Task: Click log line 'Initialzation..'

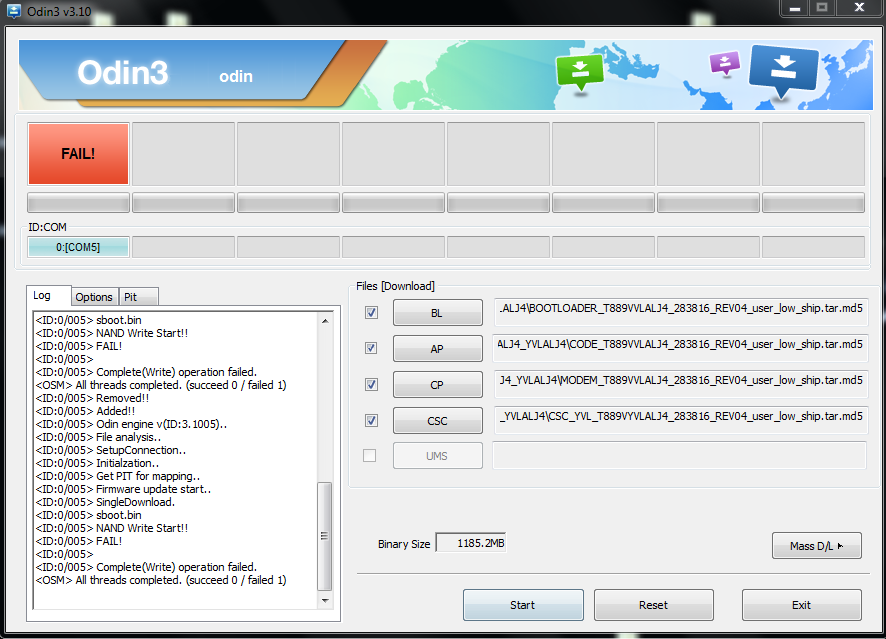Action: [x=97, y=463]
